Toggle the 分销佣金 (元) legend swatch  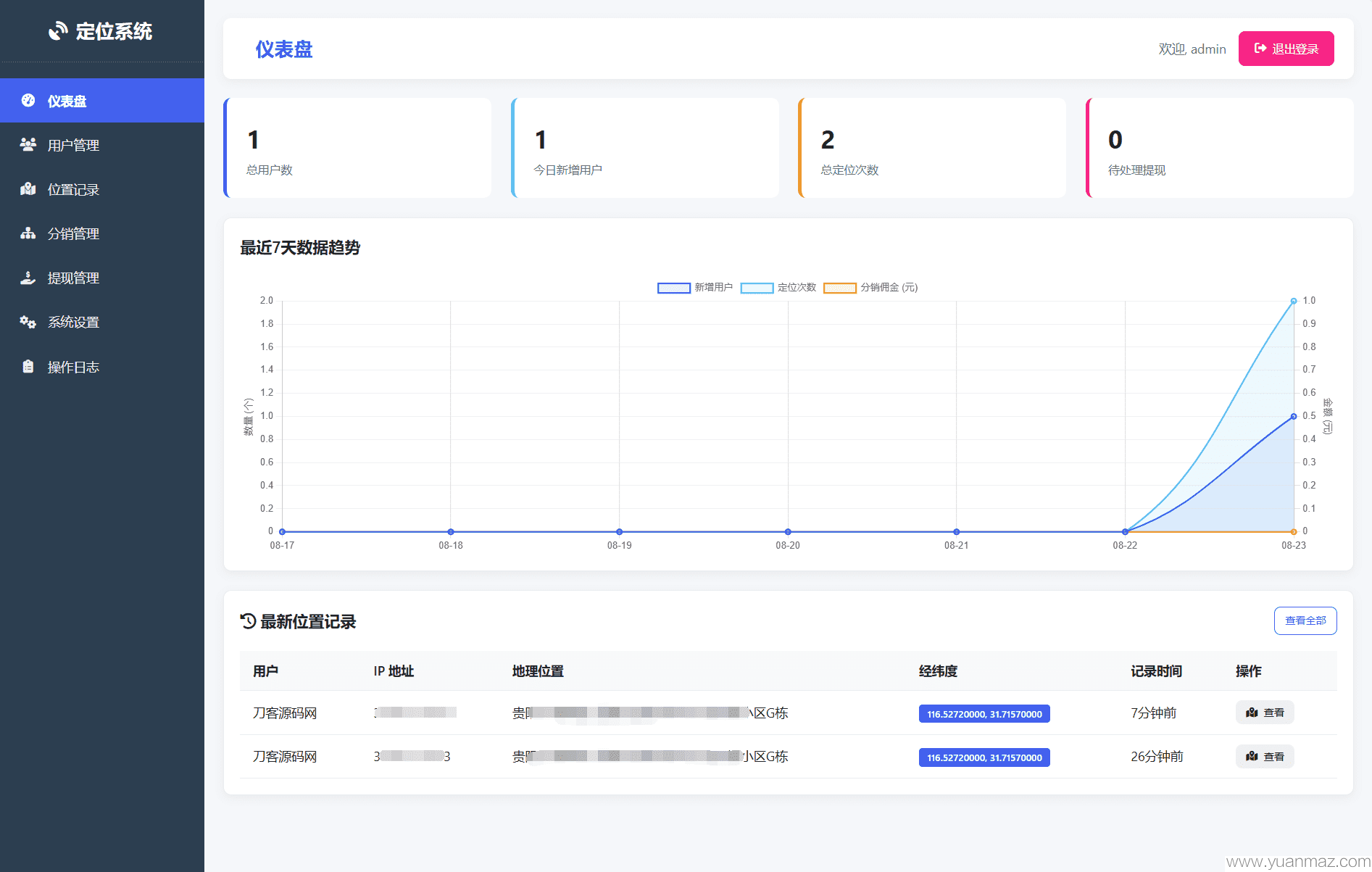point(840,288)
